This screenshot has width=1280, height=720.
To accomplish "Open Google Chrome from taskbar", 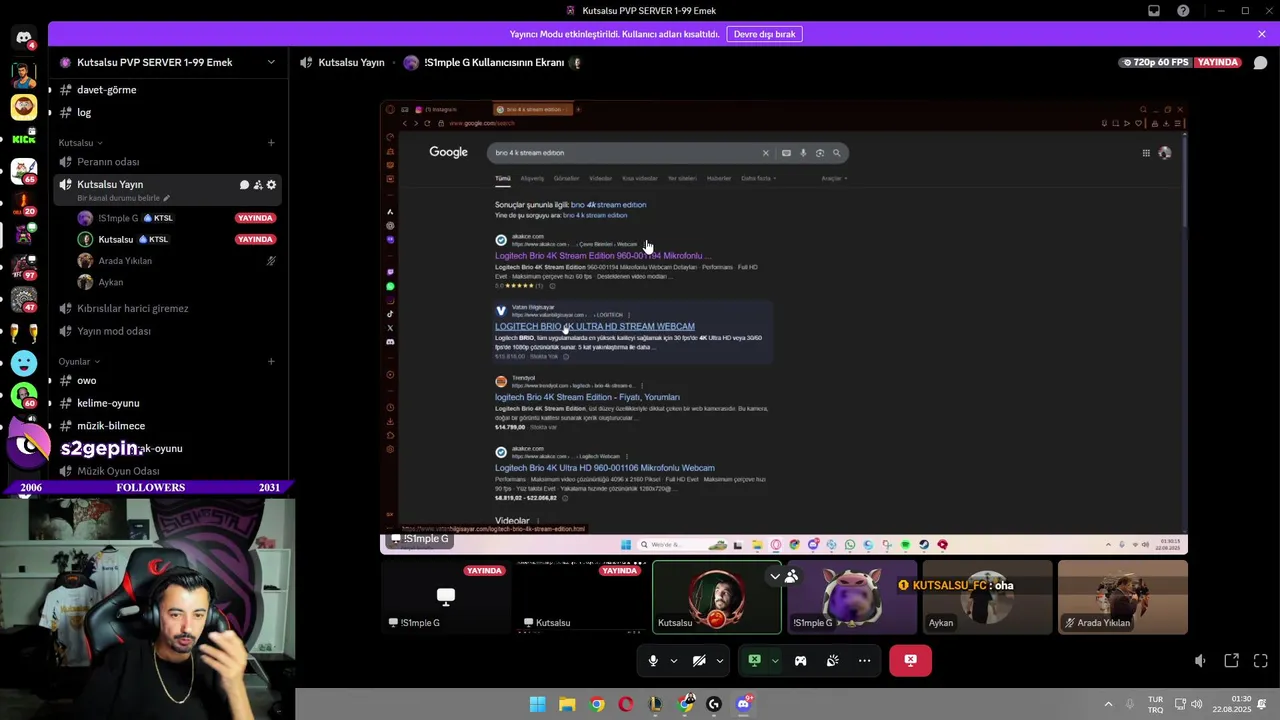I will pyautogui.click(x=596, y=704).
